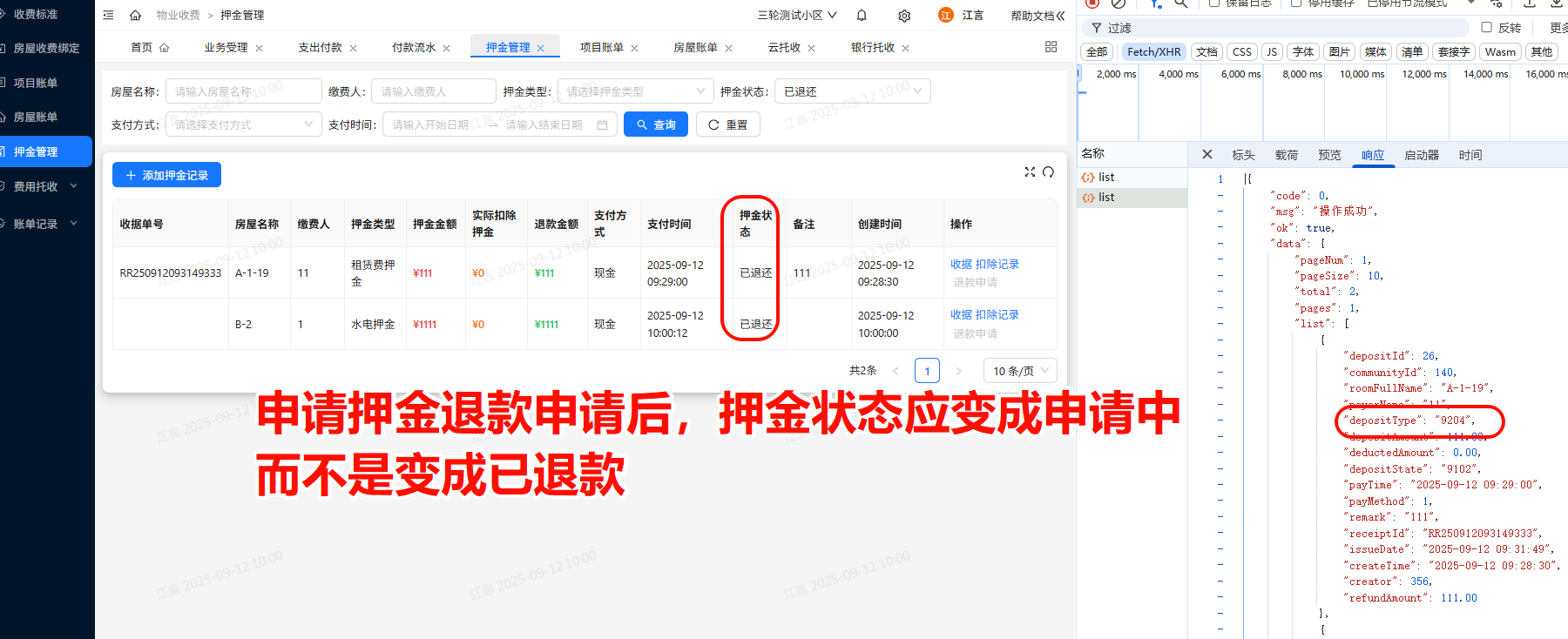This screenshot has height=639, width=1568.
Task: Click the 添加押金记录 button
Action: tap(166, 175)
